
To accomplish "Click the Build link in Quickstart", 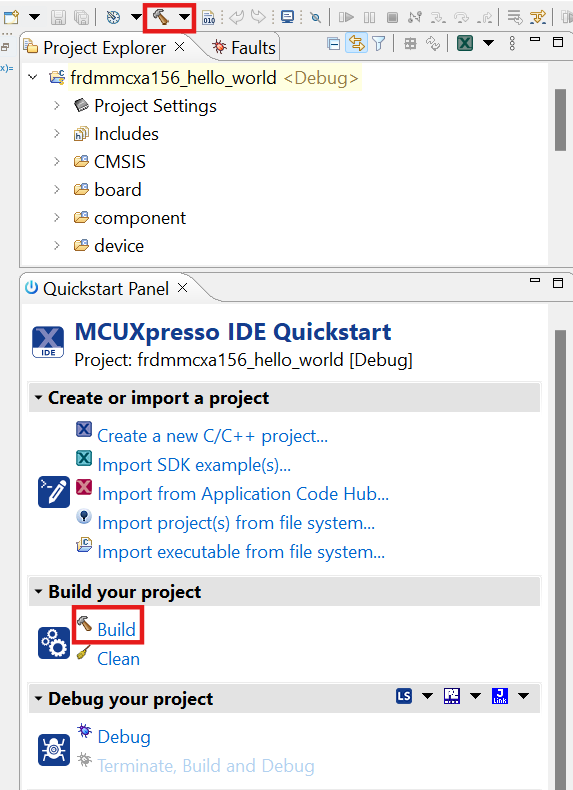I will [116, 629].
